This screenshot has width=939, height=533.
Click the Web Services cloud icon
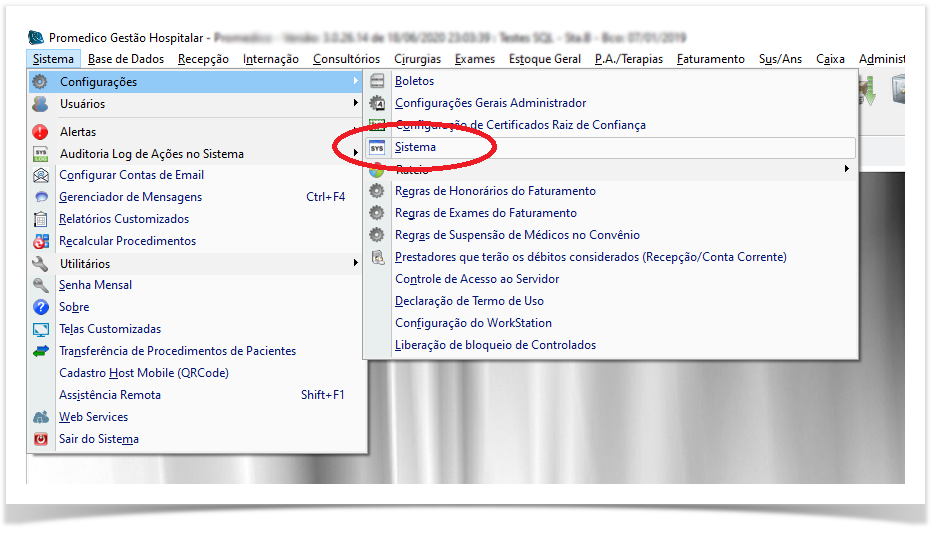tap(40, 417)
